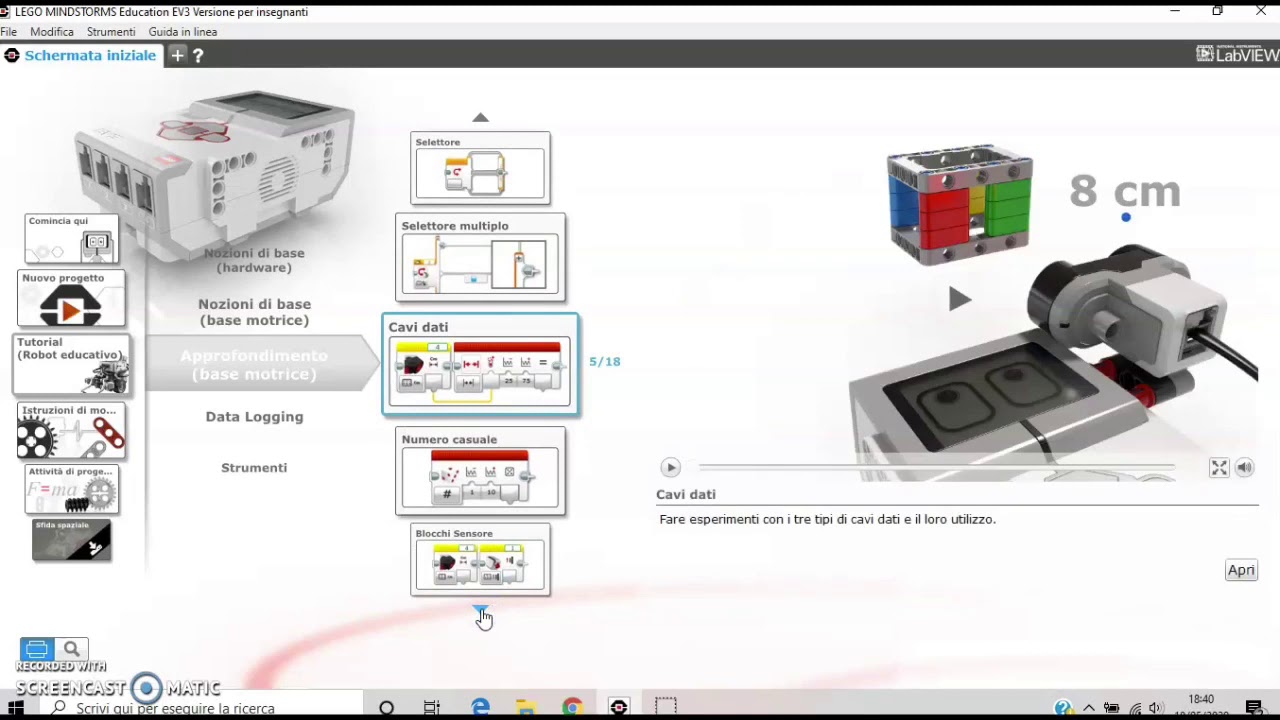Start the video with large play arrow

coord(959,298)
